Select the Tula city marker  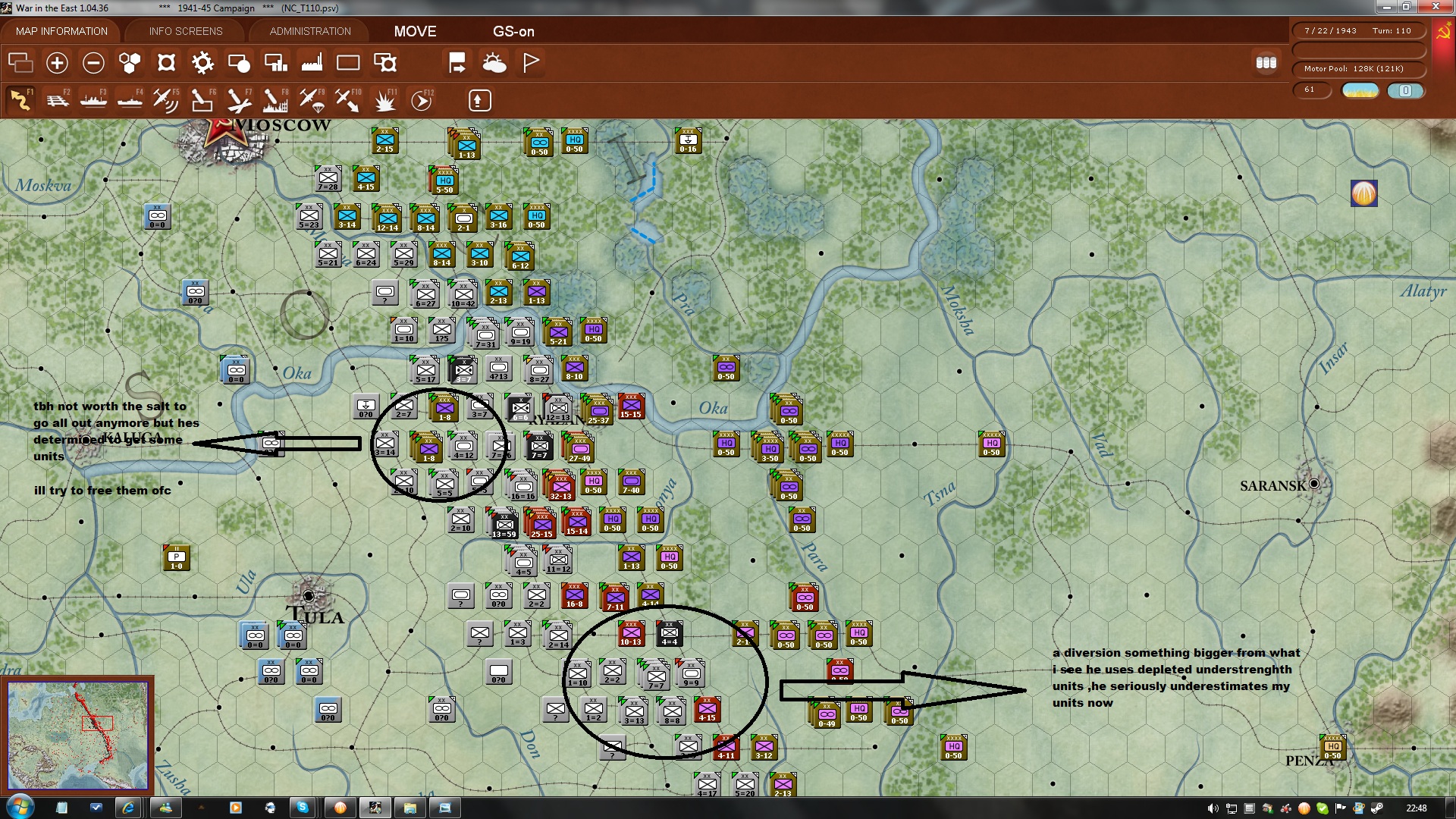click(x=309, y=596)
